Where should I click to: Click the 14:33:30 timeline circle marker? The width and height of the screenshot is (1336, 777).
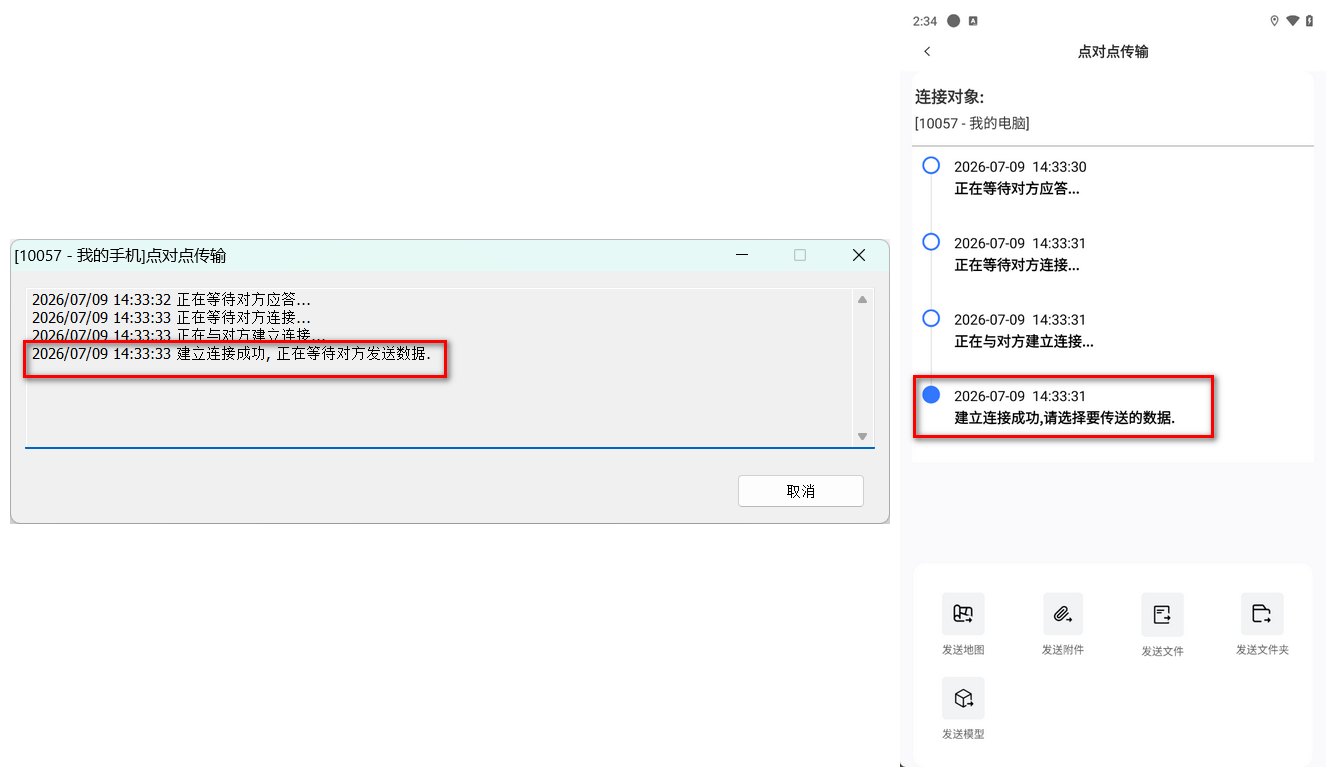point(931,166)
